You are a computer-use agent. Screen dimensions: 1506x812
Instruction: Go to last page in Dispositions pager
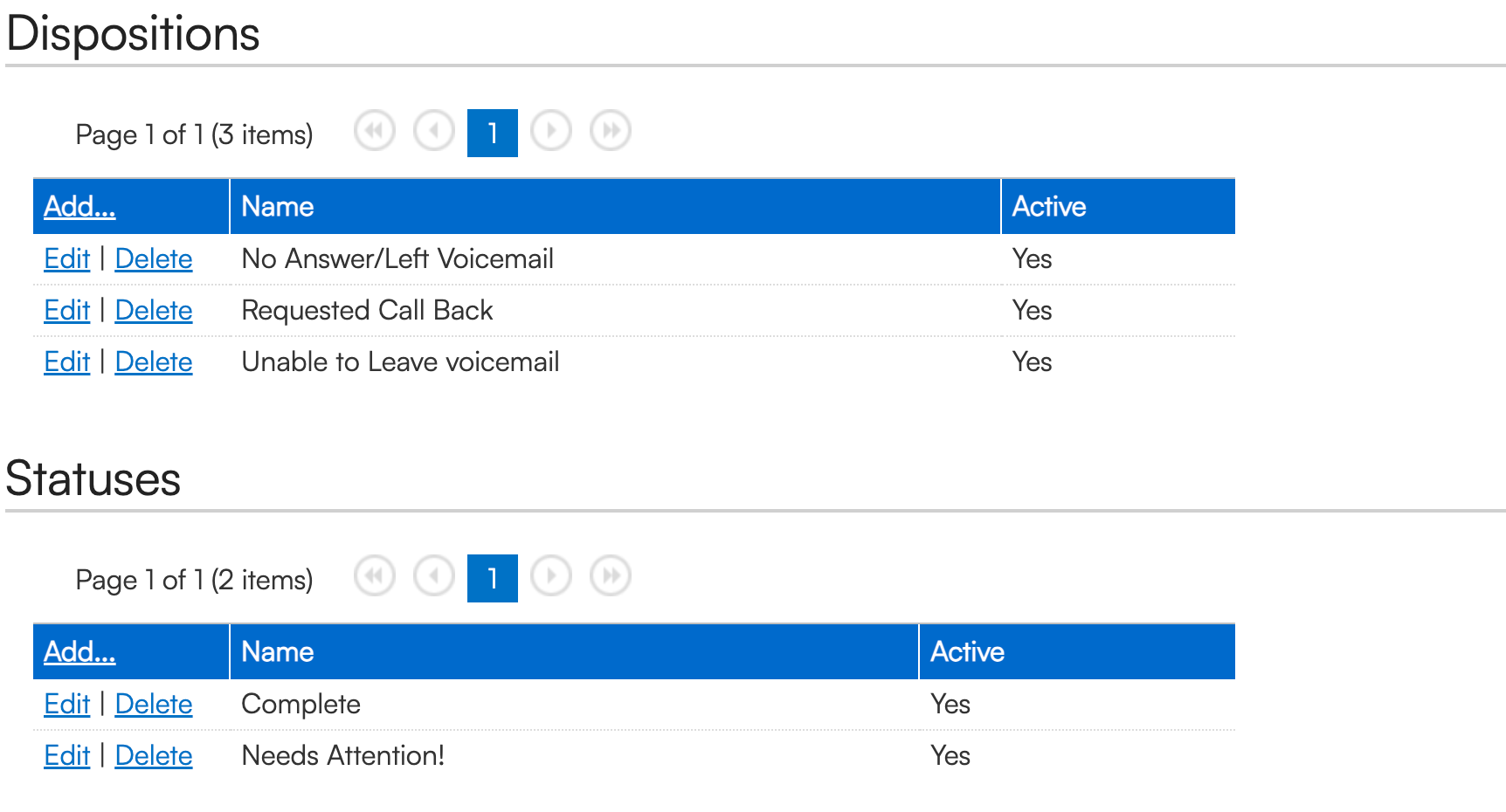point(611,132)
